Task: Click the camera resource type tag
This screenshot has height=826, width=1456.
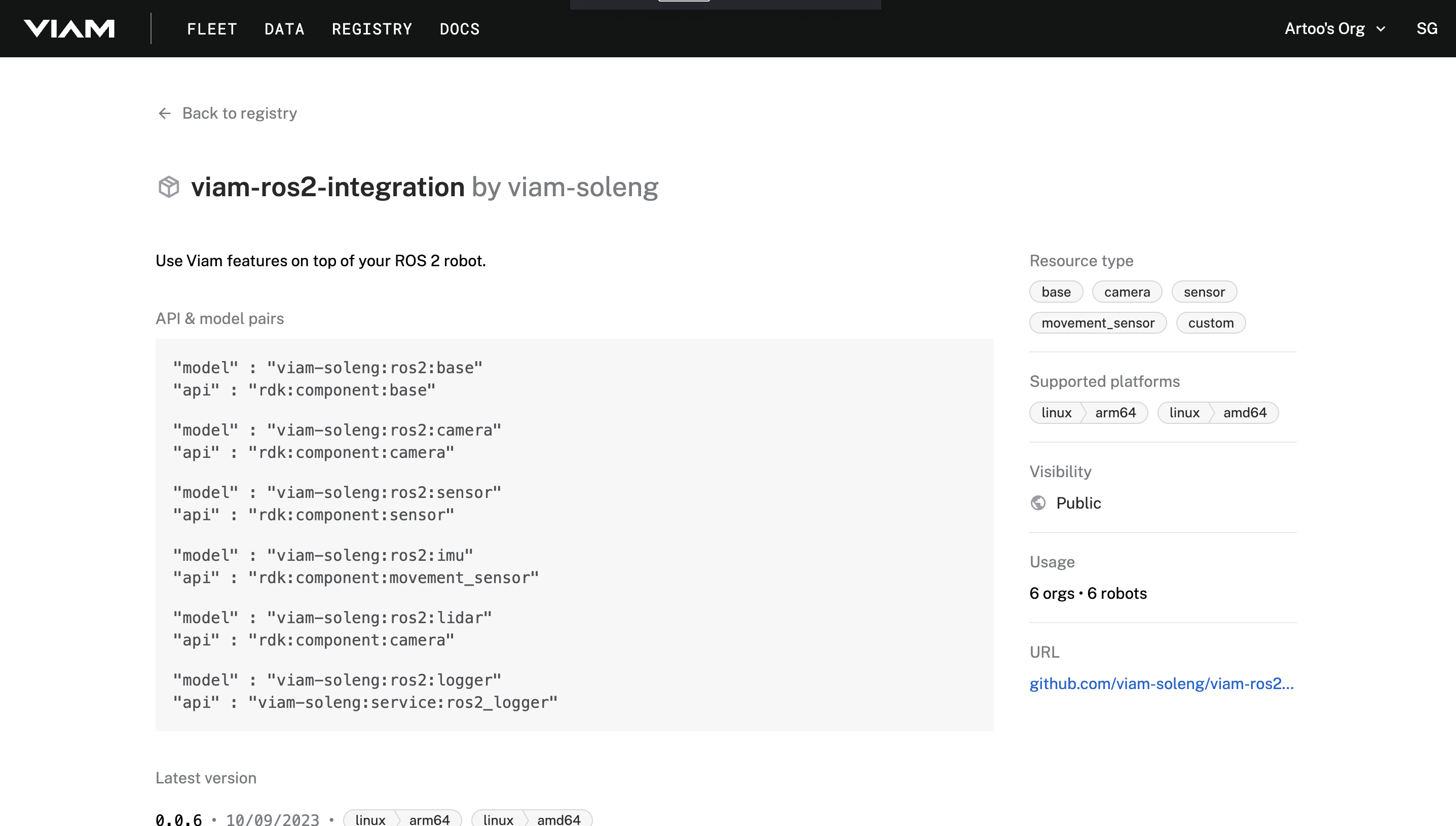Action: (x=1127, y=292)
